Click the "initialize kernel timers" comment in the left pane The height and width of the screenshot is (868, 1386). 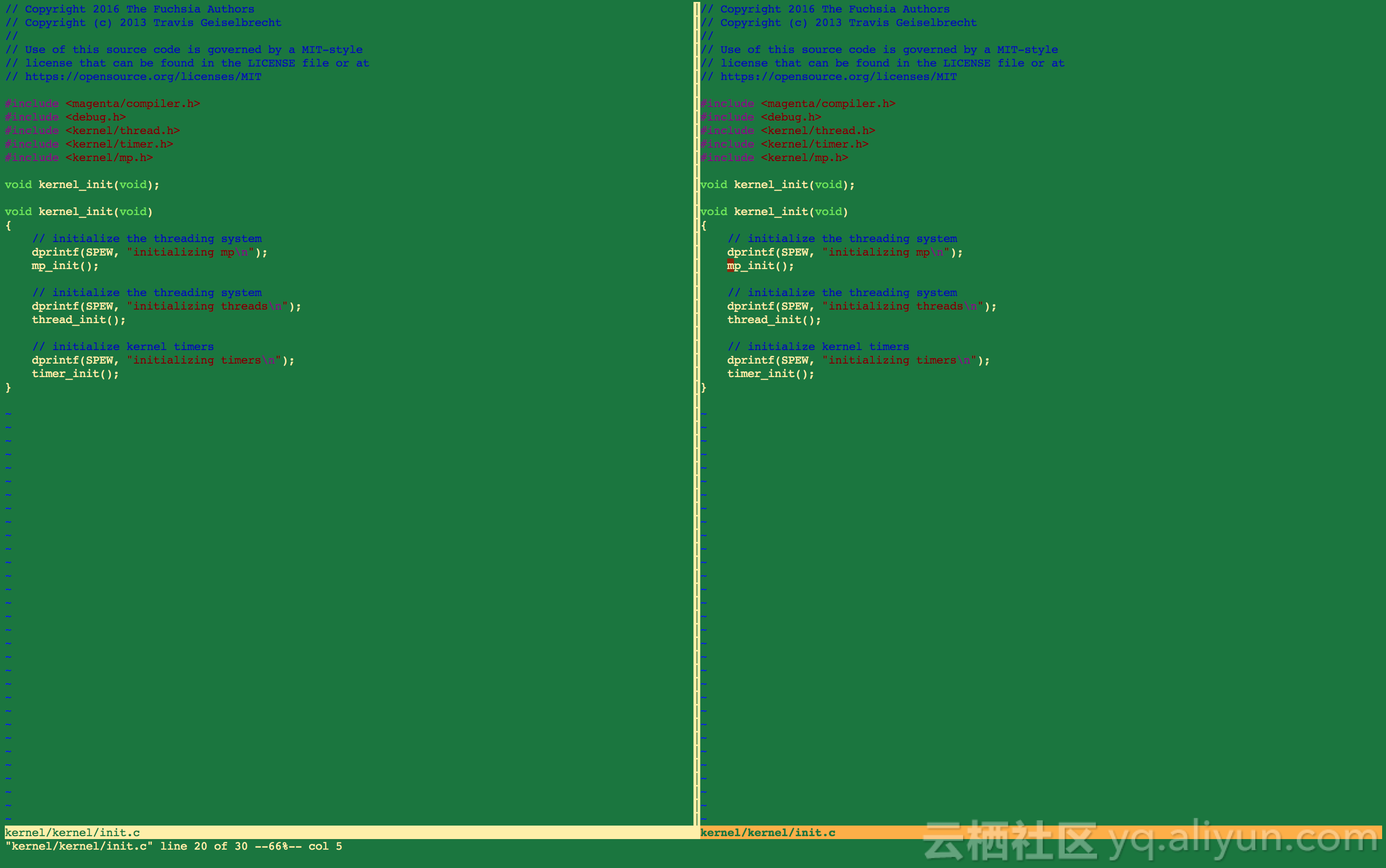click(123, 347)
